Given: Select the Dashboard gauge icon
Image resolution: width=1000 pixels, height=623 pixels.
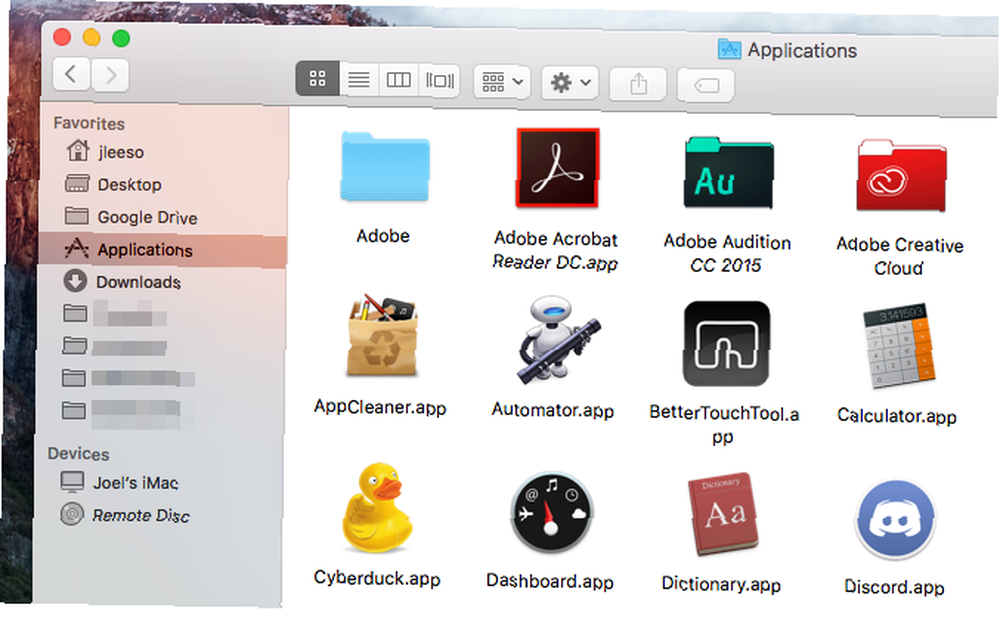Looking at the screenshot, I should coord(552,513).
